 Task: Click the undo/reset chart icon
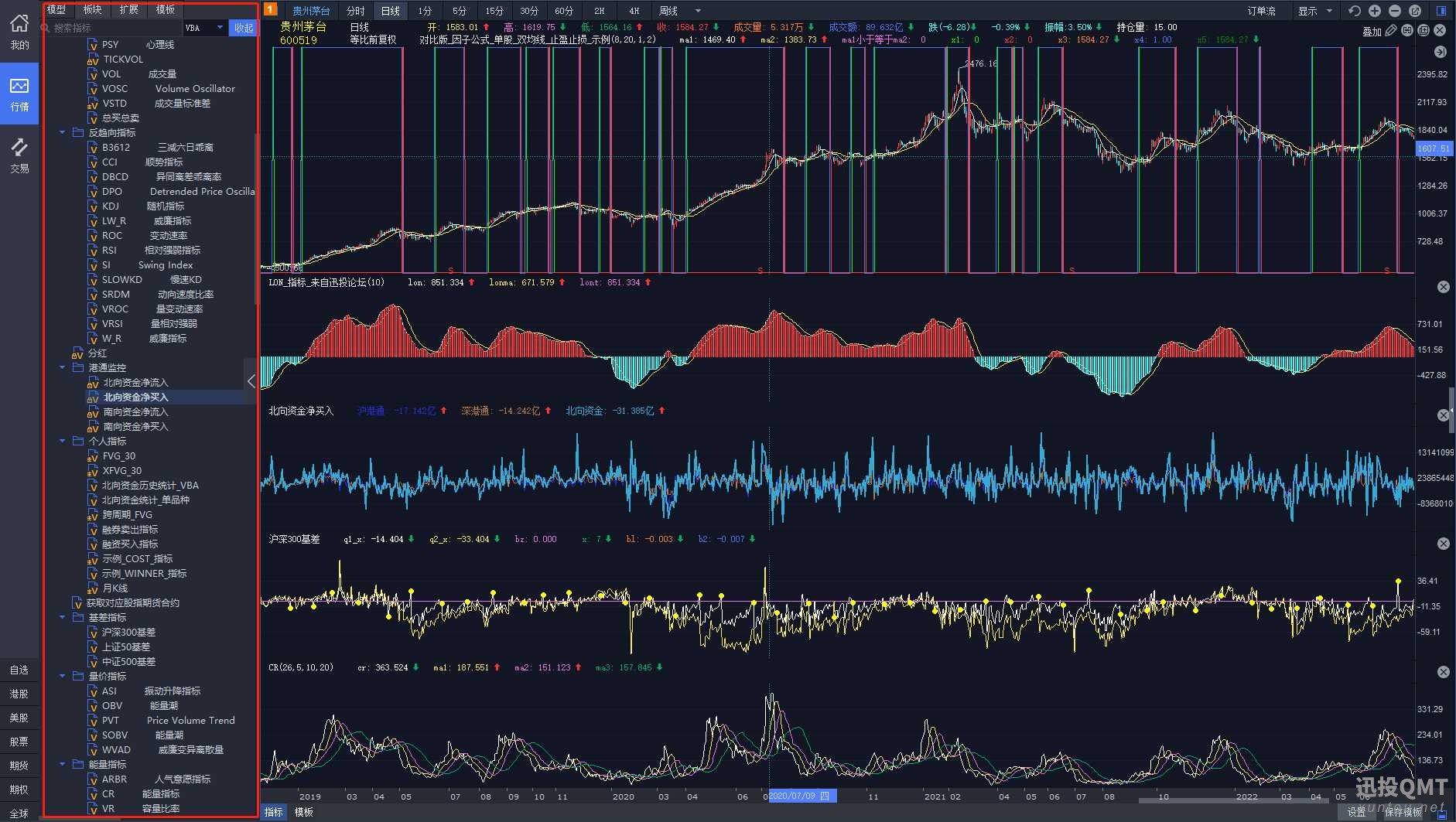click(x=1354, y=11)
